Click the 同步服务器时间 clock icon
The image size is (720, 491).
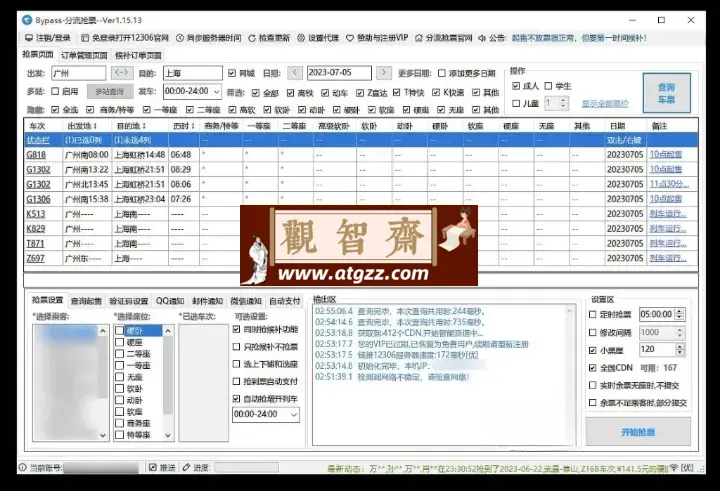pos(180,38)
